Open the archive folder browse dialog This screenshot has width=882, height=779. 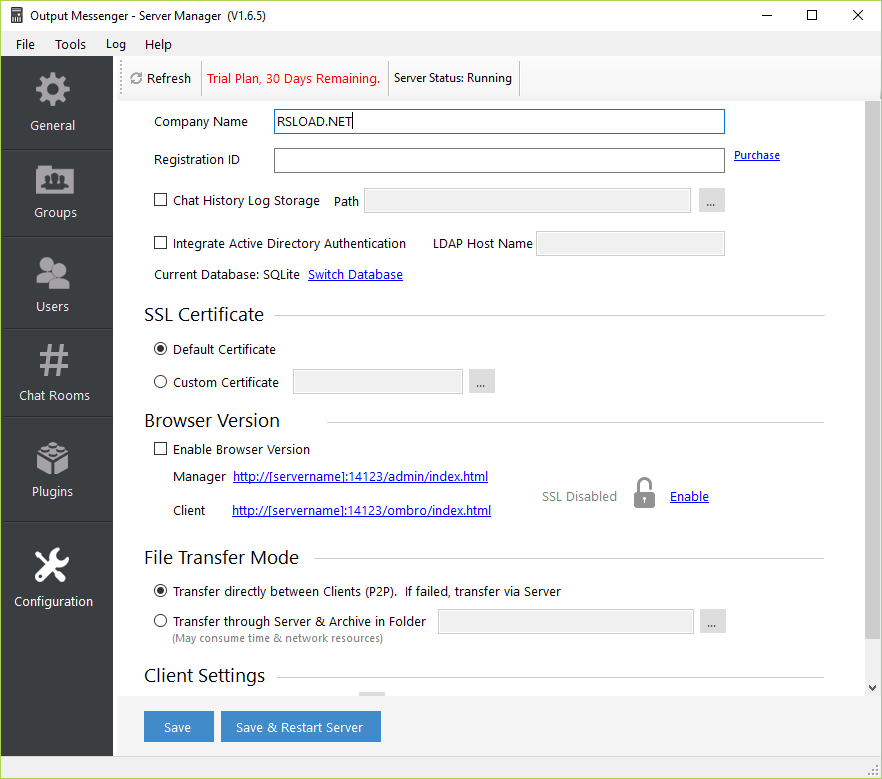[712, 621]
